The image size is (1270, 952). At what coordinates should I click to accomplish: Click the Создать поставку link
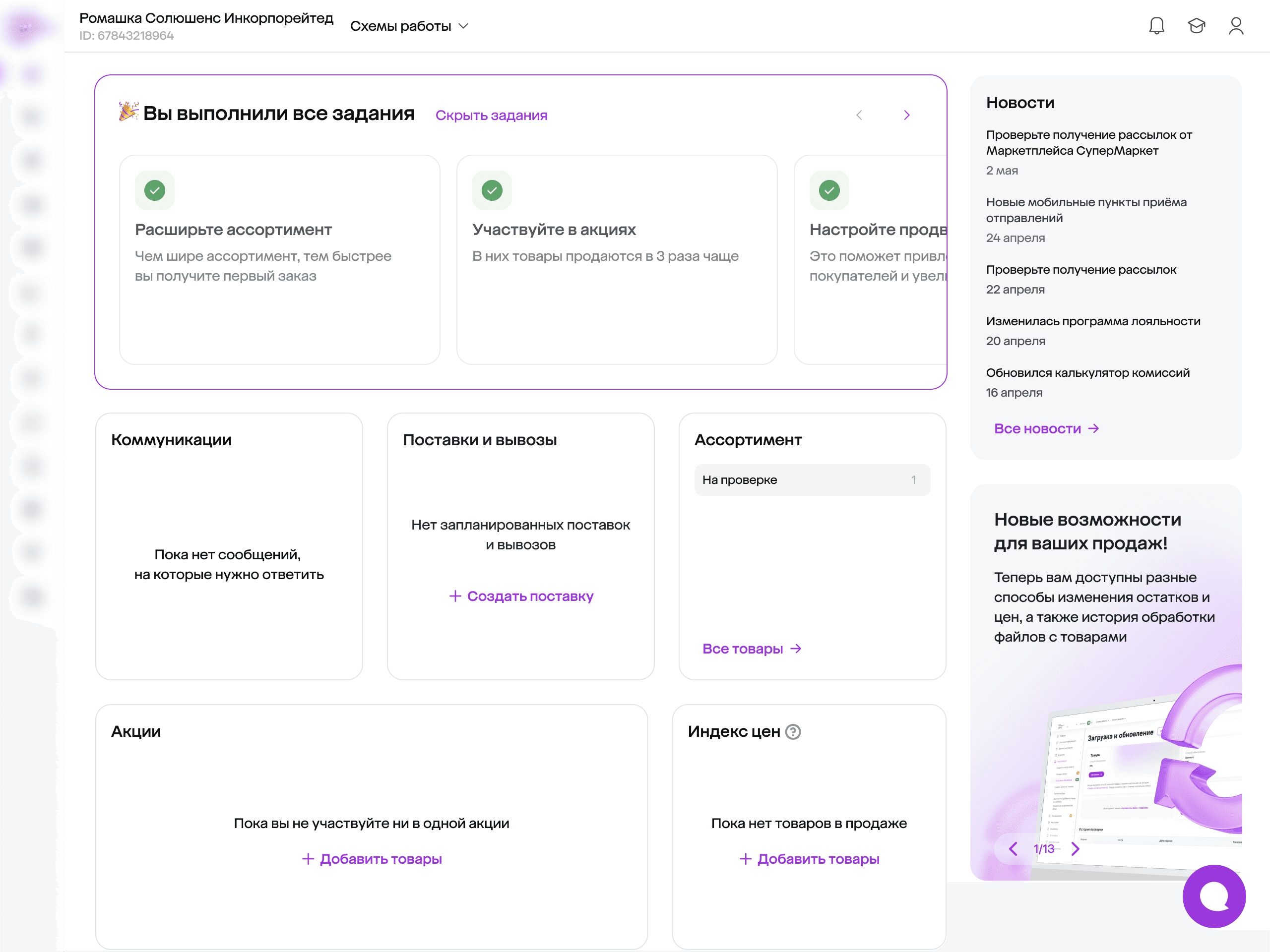coord(521,596)
